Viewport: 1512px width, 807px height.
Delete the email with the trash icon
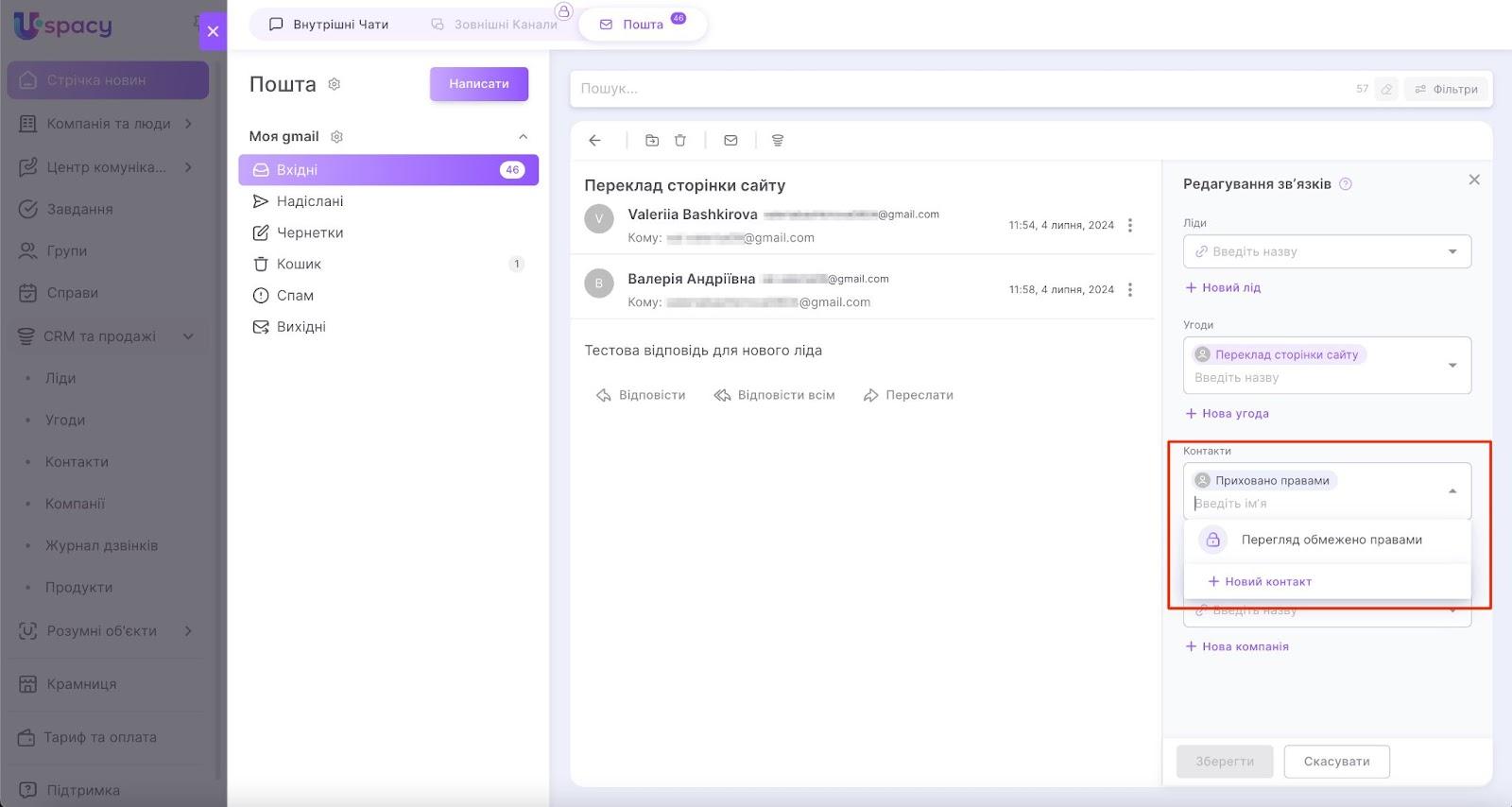[680, 140]
